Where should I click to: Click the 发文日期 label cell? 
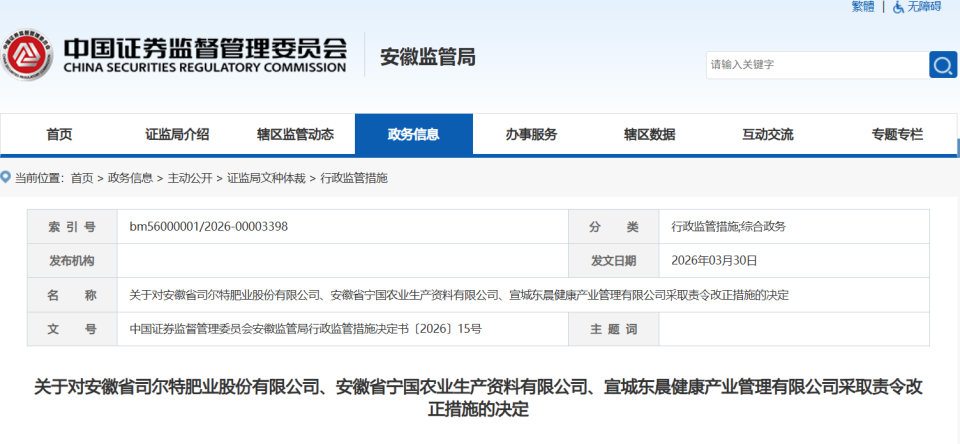[x=613, y=261]
